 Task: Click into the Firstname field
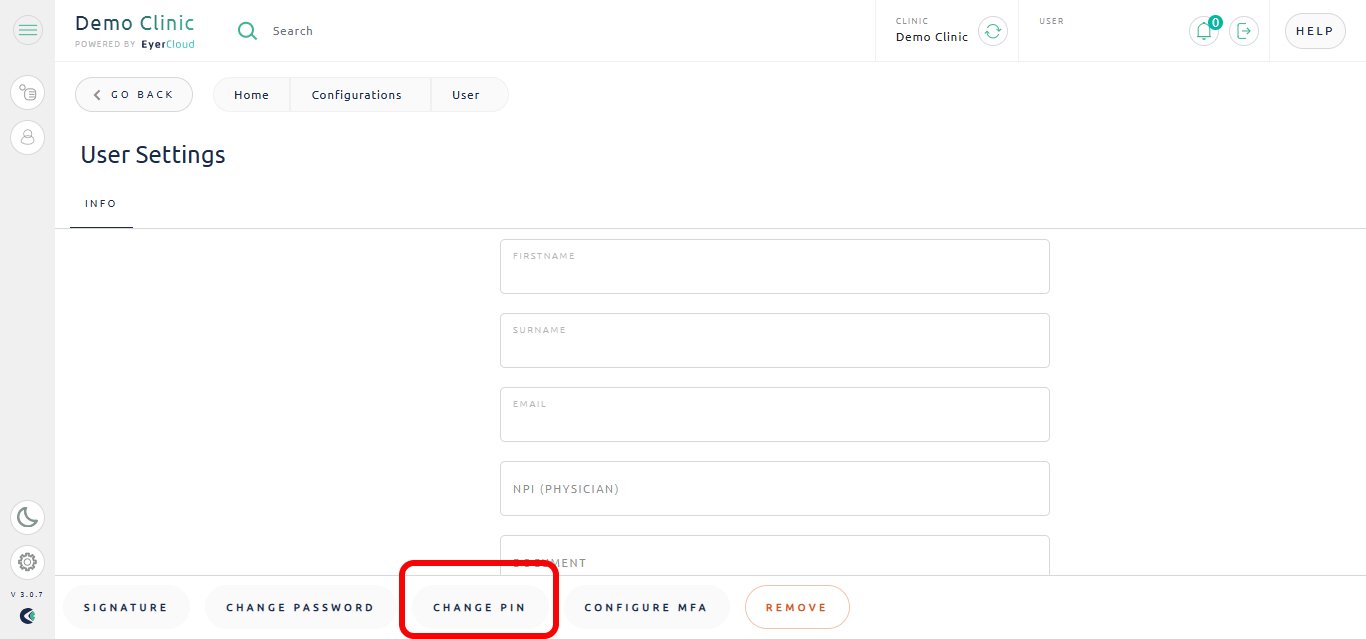pyautogui.click(x=775, y=267)
